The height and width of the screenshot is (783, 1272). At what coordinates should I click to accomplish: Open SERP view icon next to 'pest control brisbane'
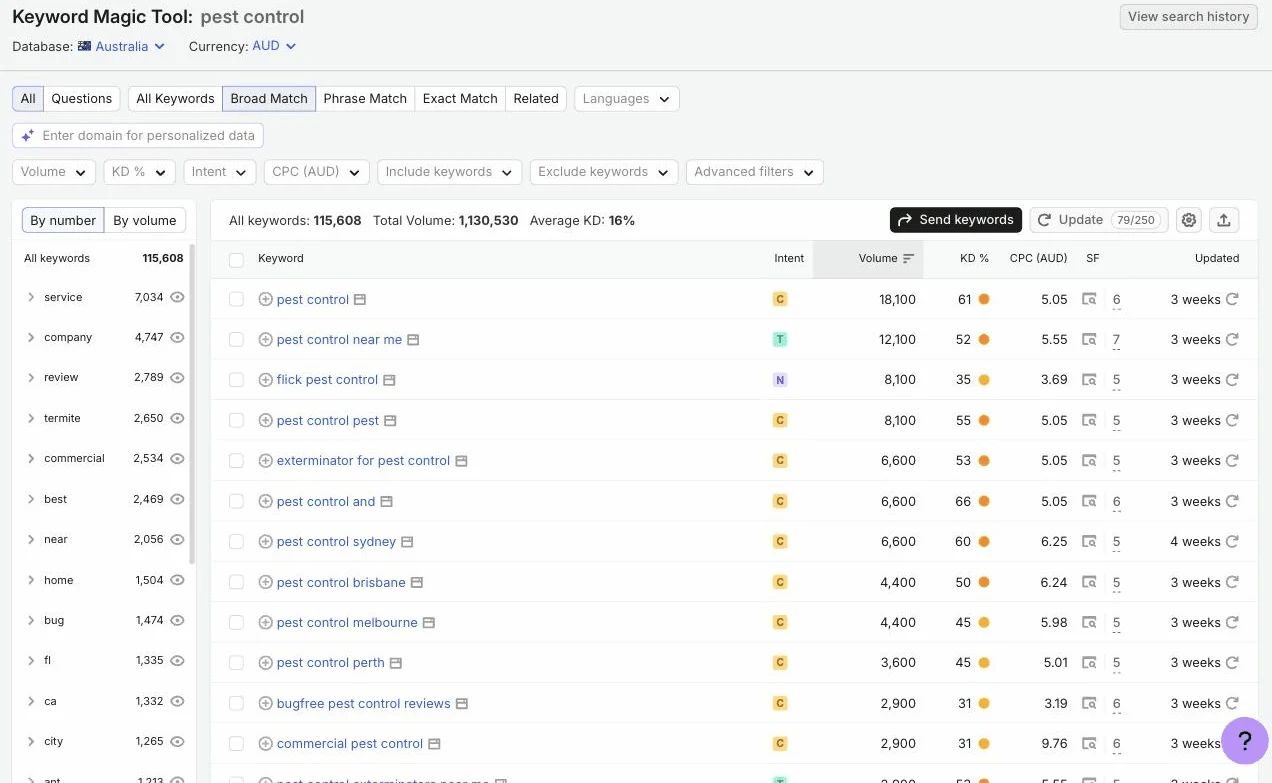click(417, 582)
